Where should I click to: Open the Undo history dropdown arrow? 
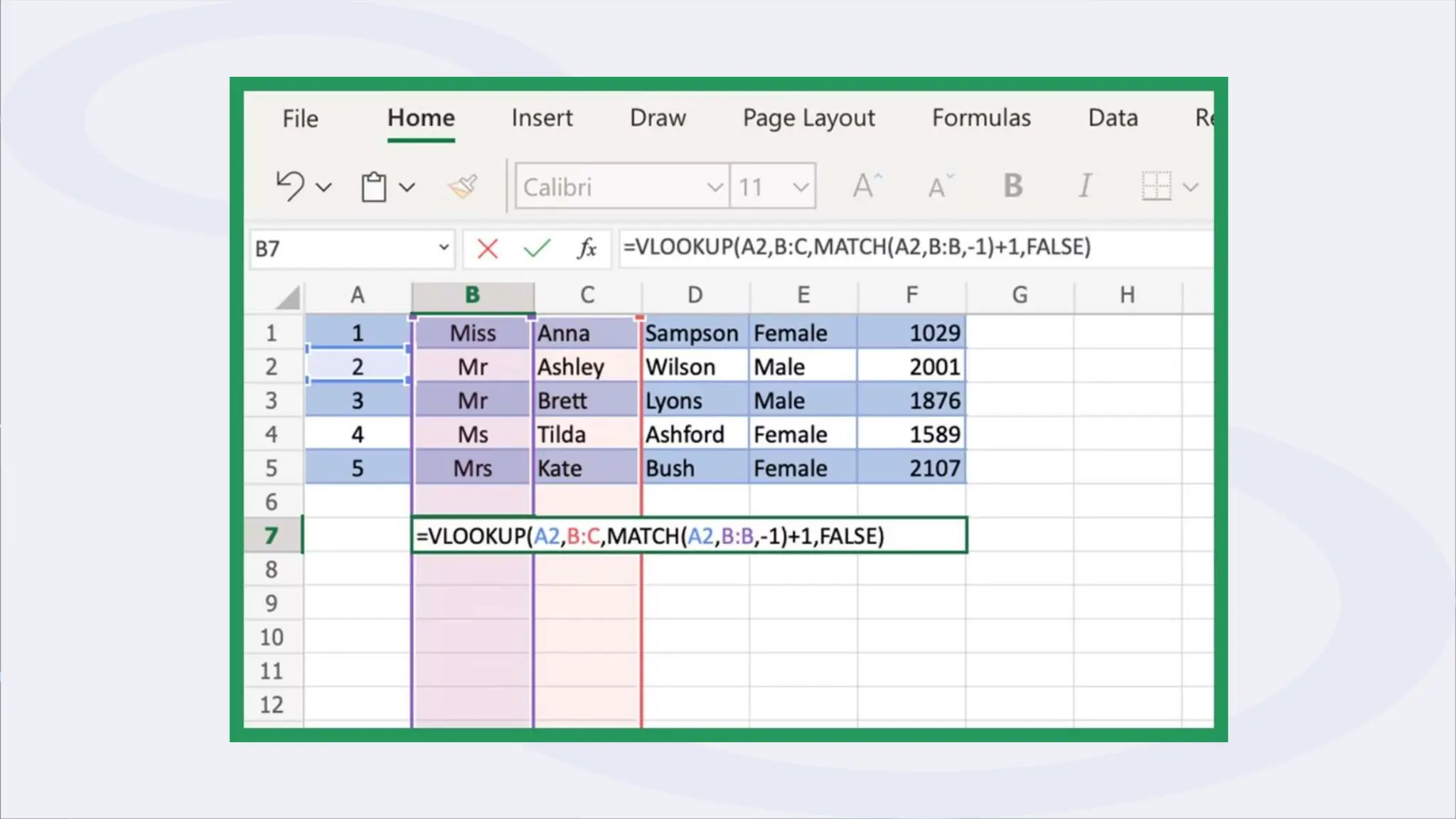coord(324,188)
